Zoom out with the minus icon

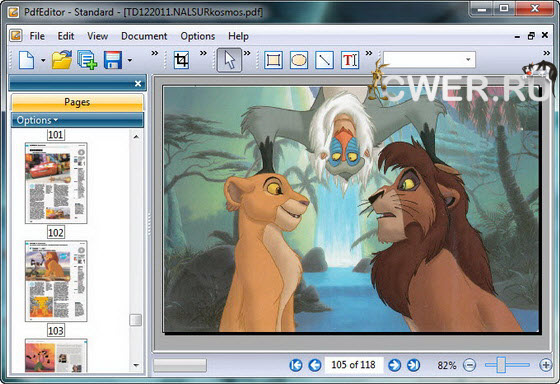coord(470,365)
